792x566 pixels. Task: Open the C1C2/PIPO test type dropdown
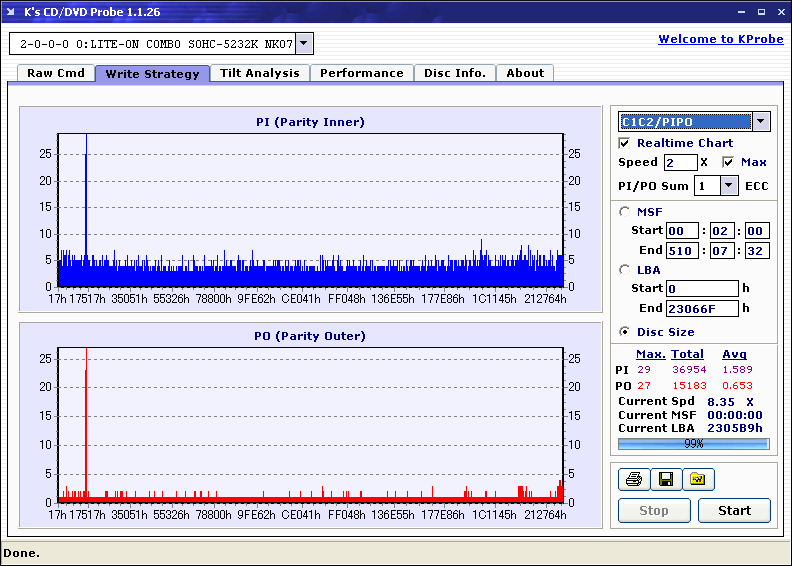click(761, 121)
